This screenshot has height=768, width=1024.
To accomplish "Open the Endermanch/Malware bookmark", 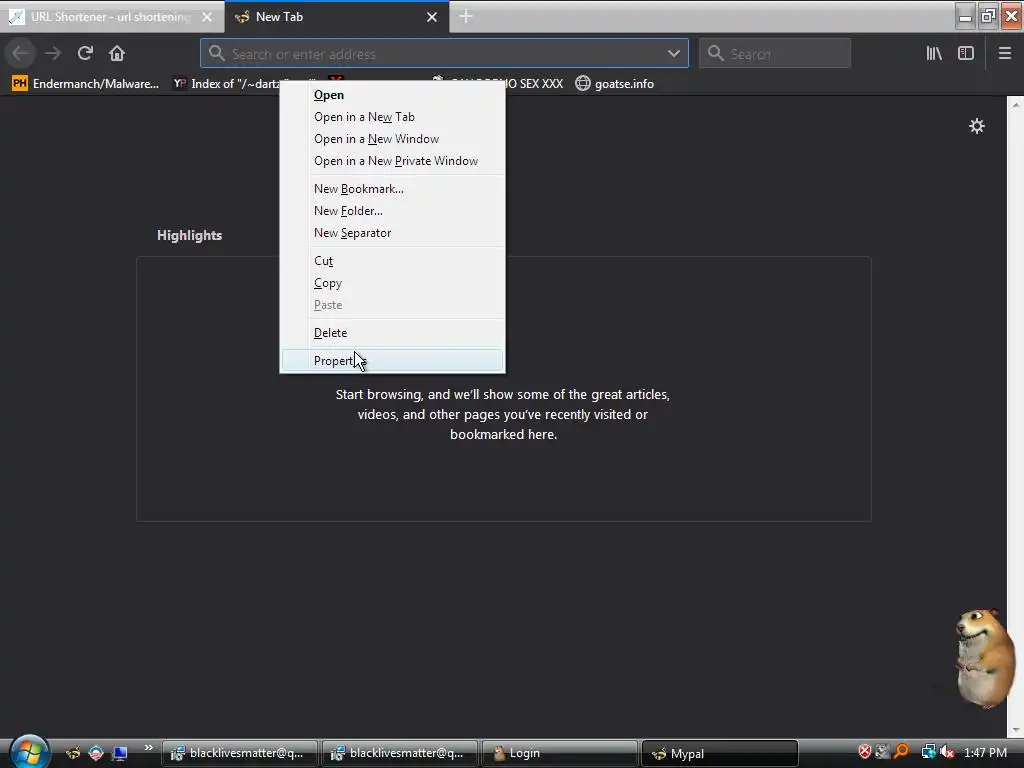I will pos(86,84).
